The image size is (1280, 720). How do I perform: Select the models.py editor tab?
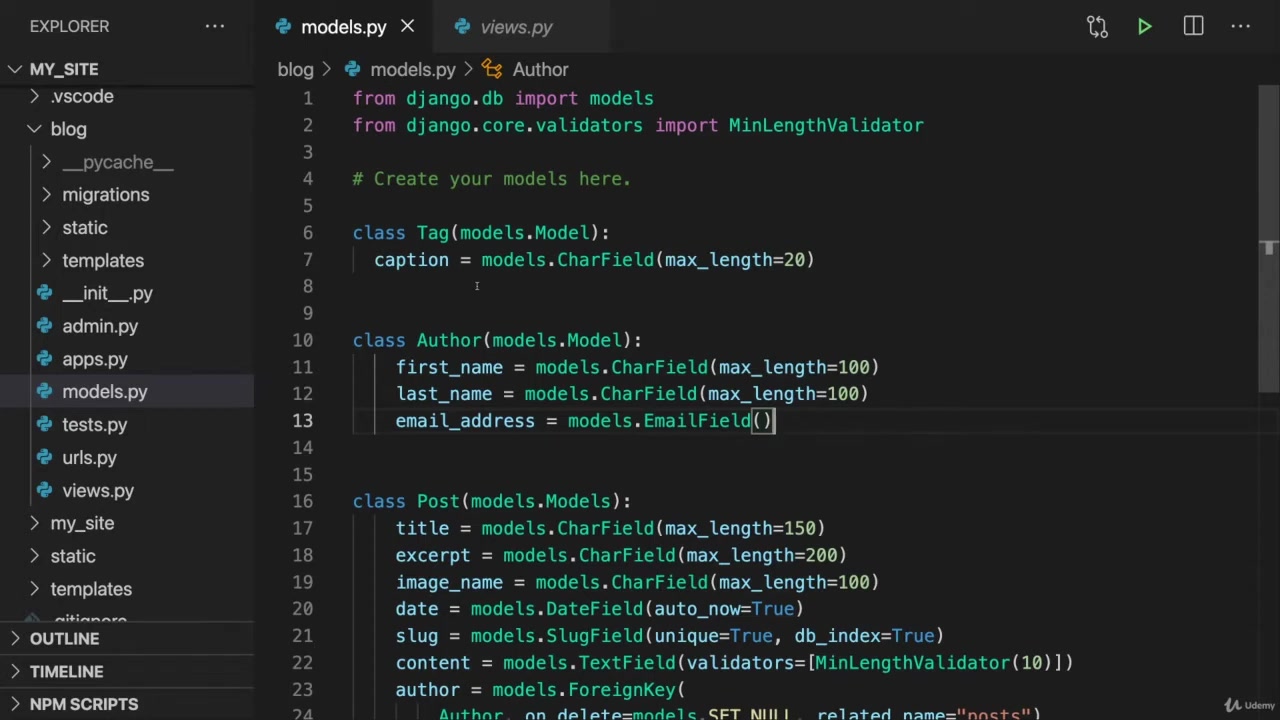pyautogui.click(x=343, y=27)
